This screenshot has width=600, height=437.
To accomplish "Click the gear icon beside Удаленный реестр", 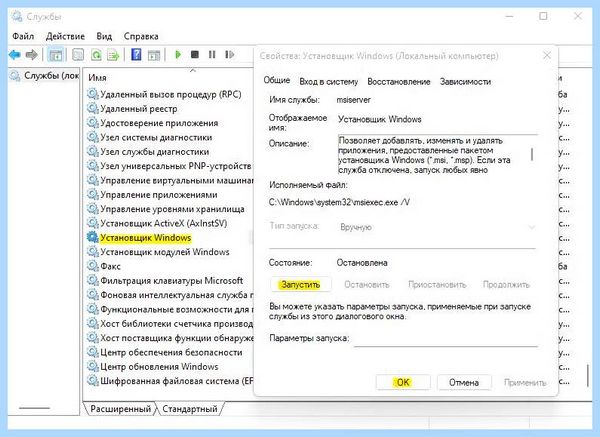I will (92, 108).
